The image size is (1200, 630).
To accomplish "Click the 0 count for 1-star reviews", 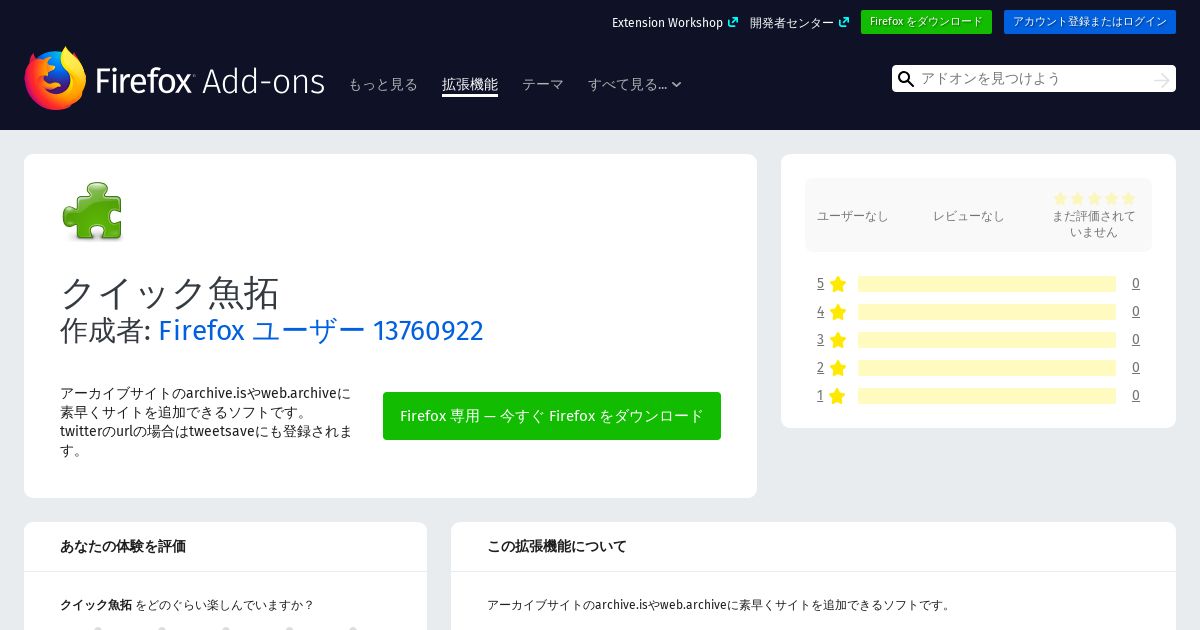I will [1136, 396].
